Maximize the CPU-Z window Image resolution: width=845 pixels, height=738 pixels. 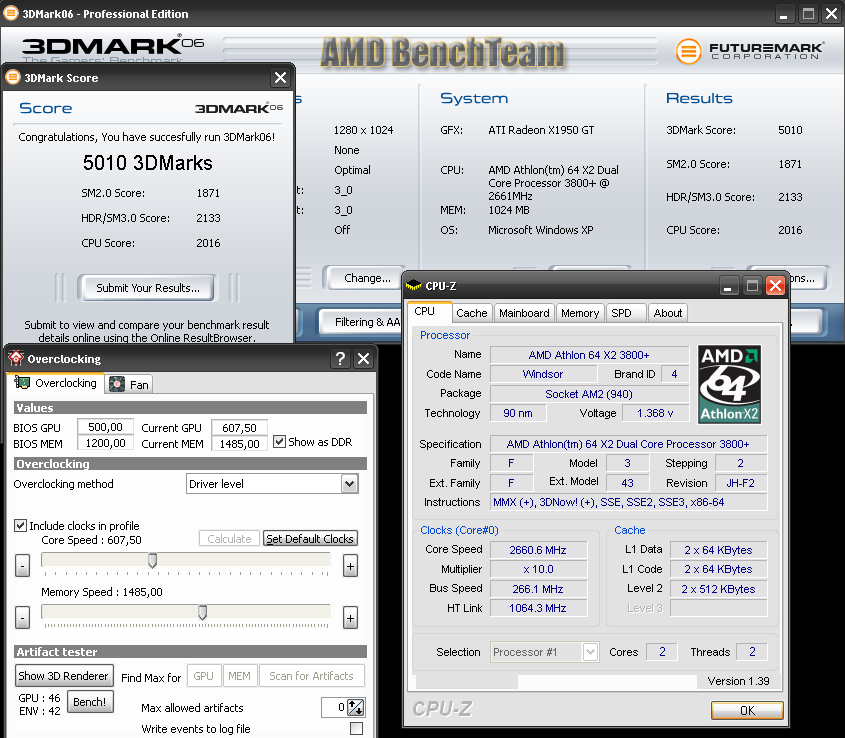[x=752, y=286]
